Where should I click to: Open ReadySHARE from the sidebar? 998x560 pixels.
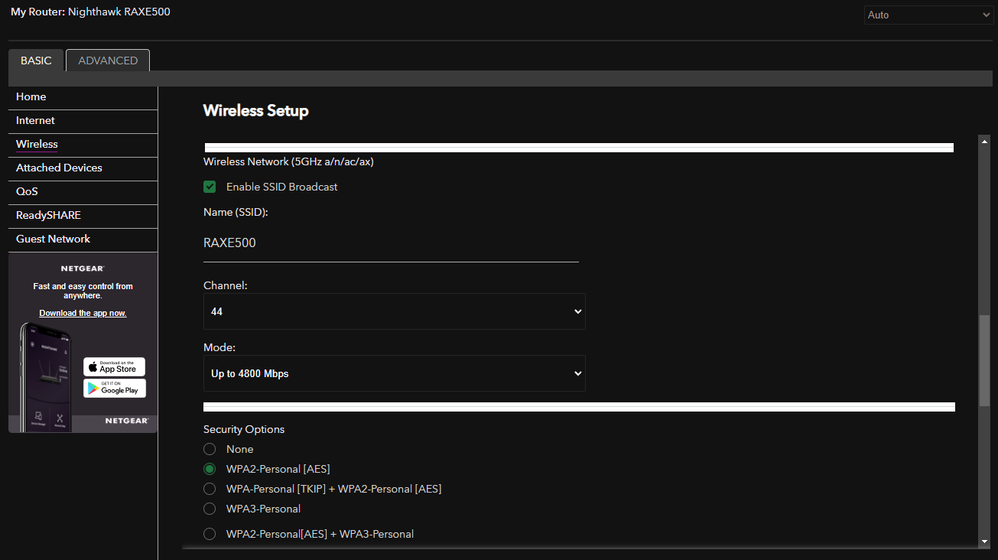click(48, 215)
